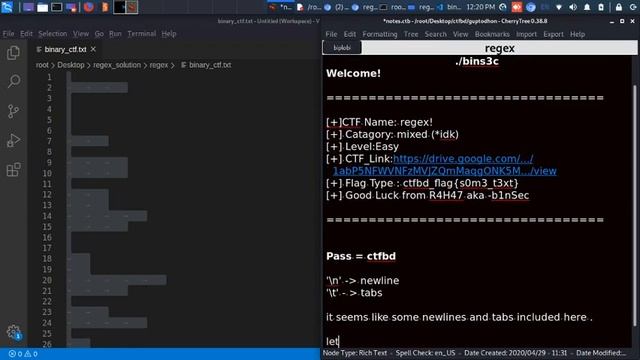
Task: Open the Selection menu in VS Code
Action: (53, 34)
